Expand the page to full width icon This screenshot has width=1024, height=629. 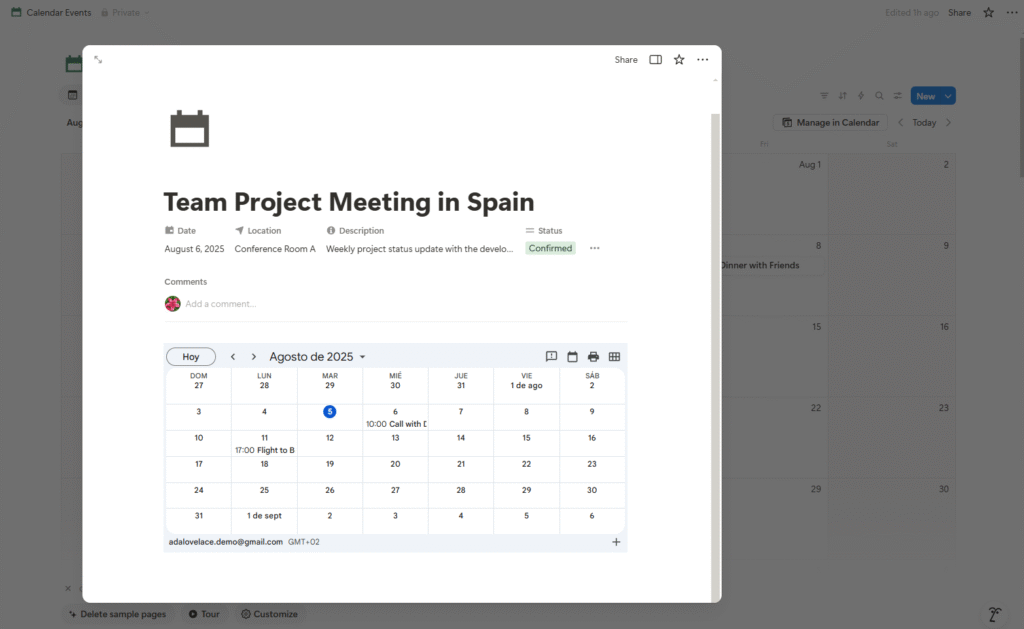click(x=98, y=59)
